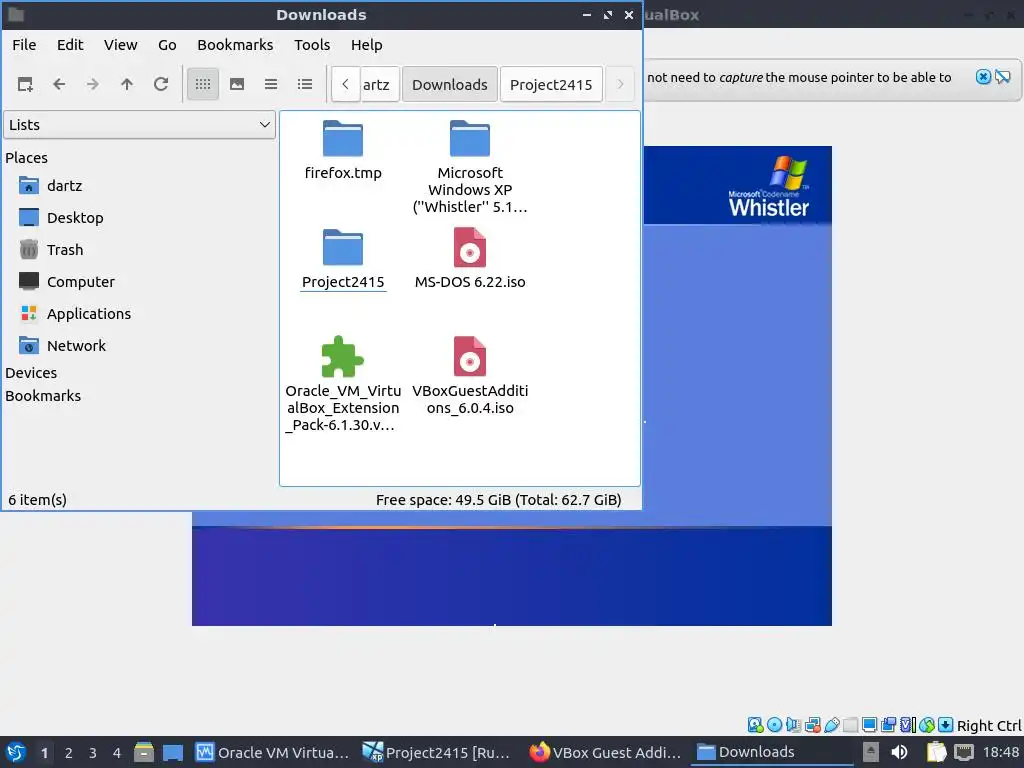1024x768 pixels.
Task: Switch to compact view
Action: (271, 84)
